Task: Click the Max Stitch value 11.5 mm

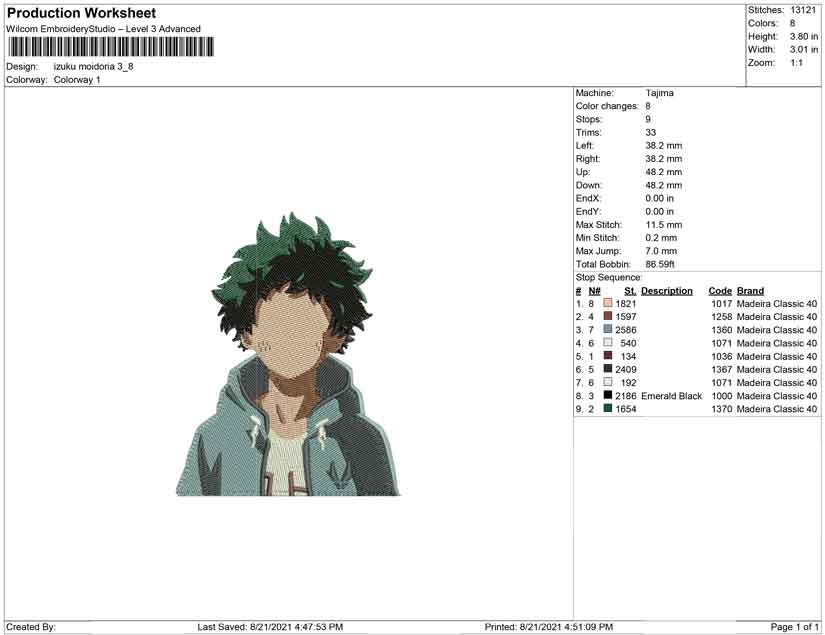Action: pyautogui.click(x=663, y=225)
